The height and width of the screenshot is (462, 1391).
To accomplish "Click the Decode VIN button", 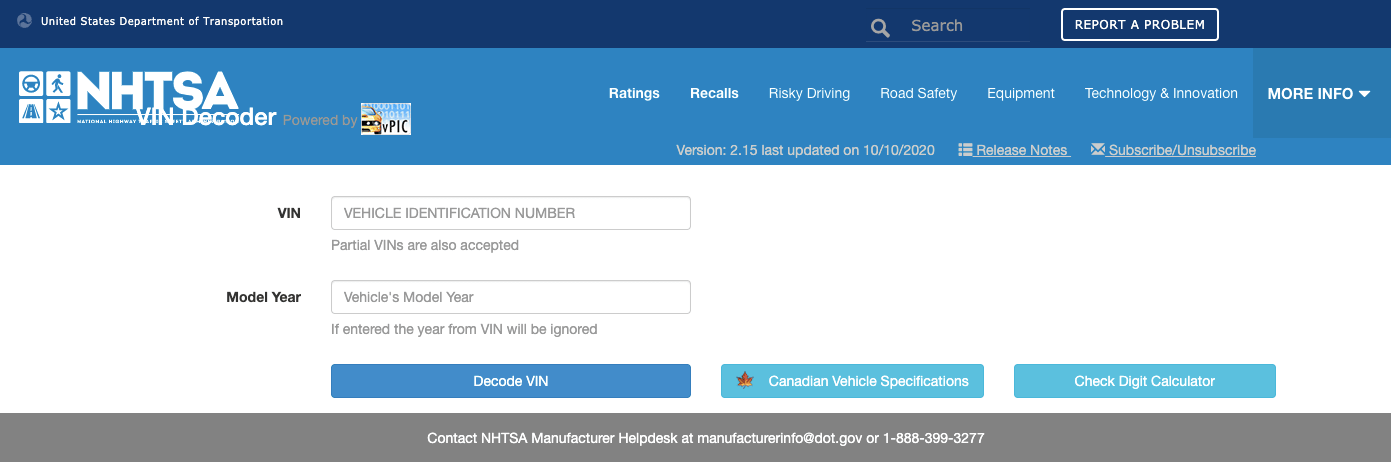I will 511,381.
